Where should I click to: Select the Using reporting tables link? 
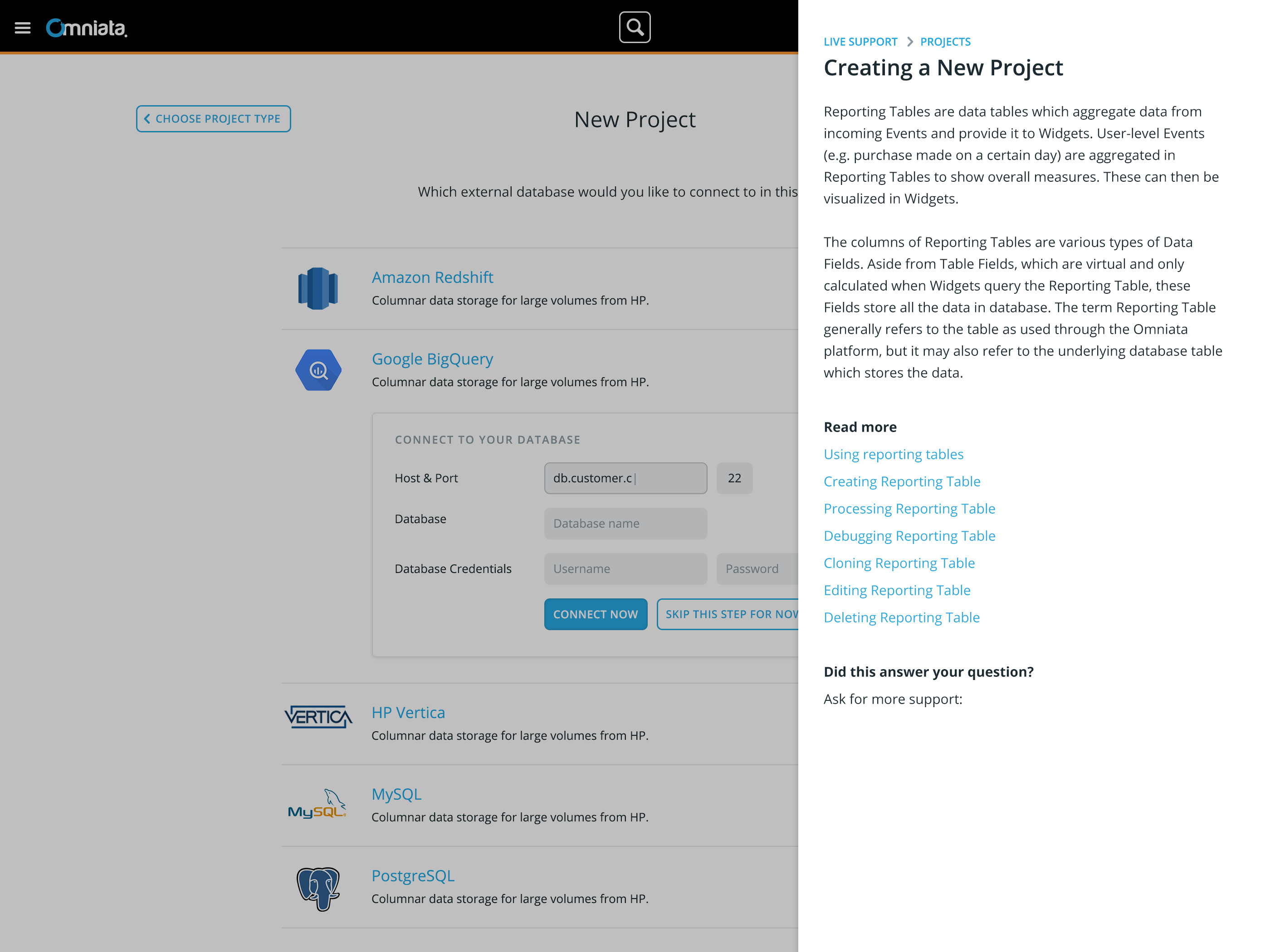[893, 454]
